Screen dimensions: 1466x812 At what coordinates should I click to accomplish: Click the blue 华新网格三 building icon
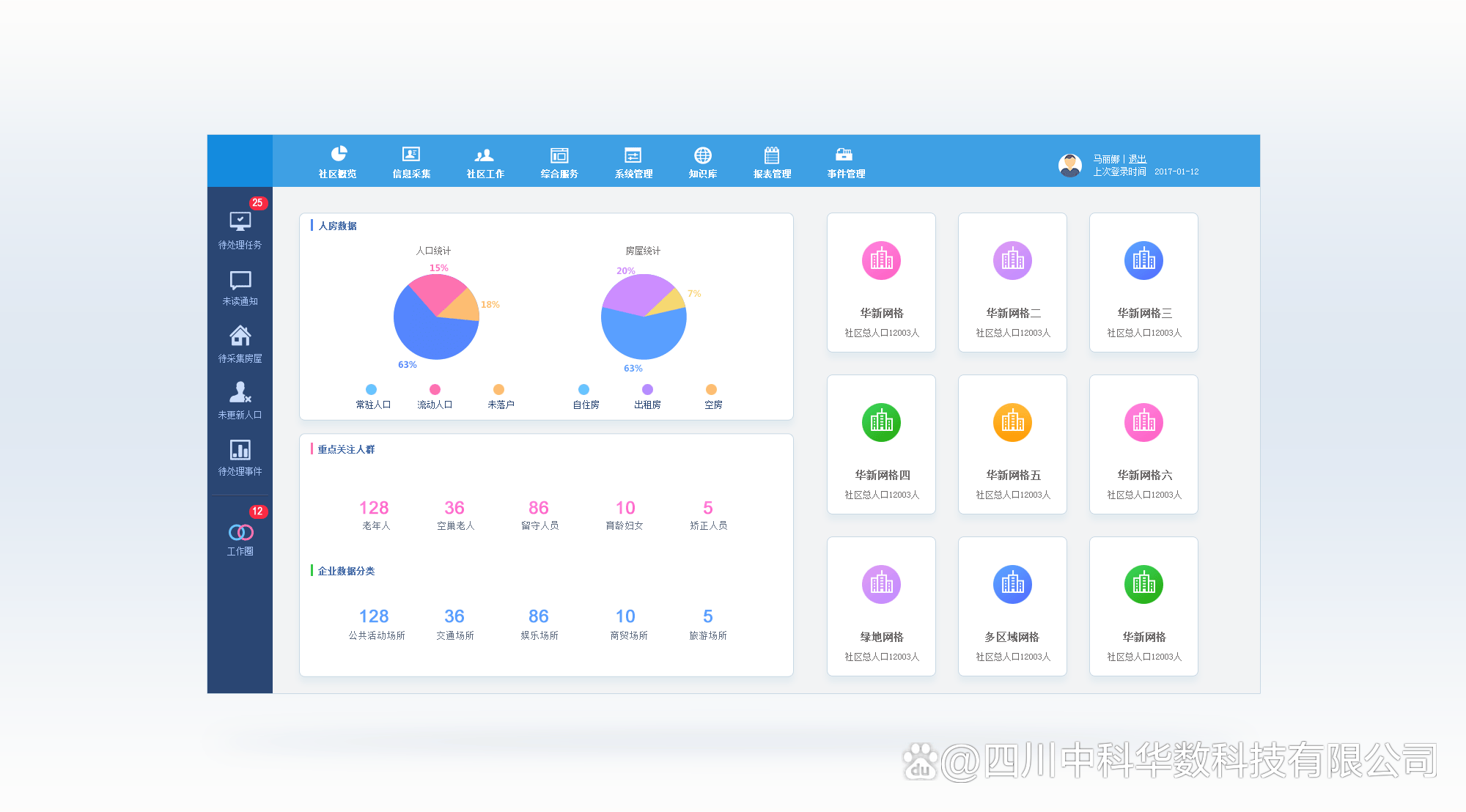(x=1143, y=260)
